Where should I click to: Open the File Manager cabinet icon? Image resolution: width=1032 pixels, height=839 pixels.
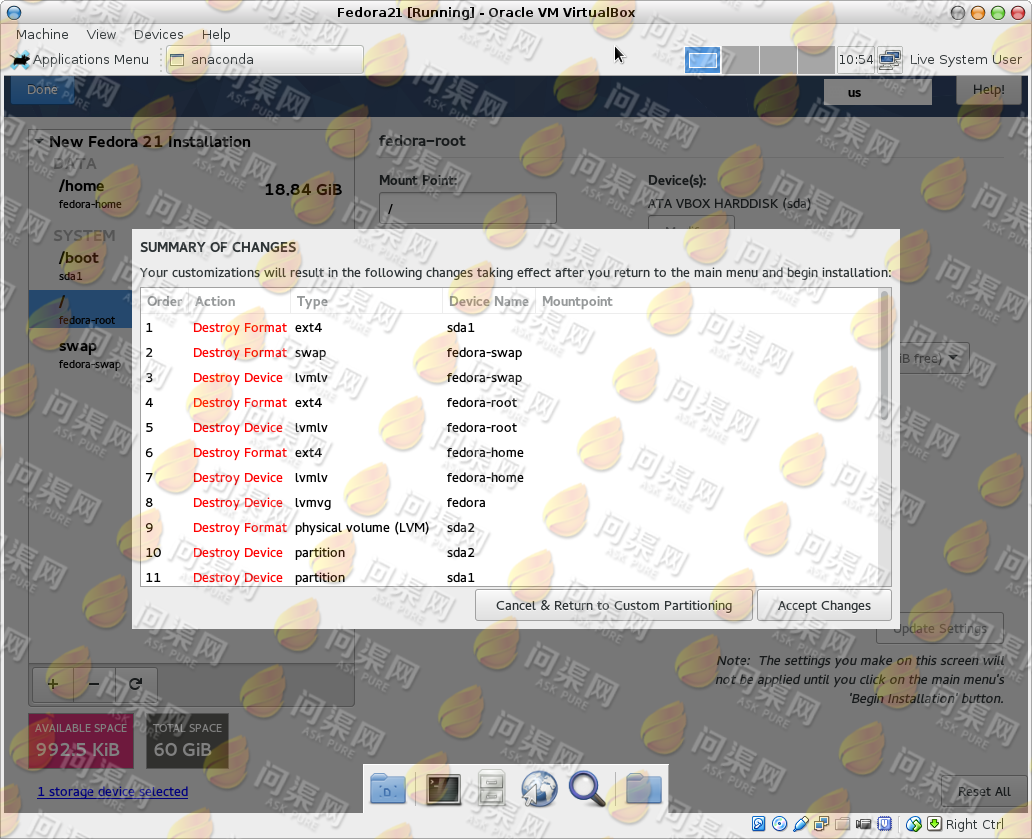491,788
